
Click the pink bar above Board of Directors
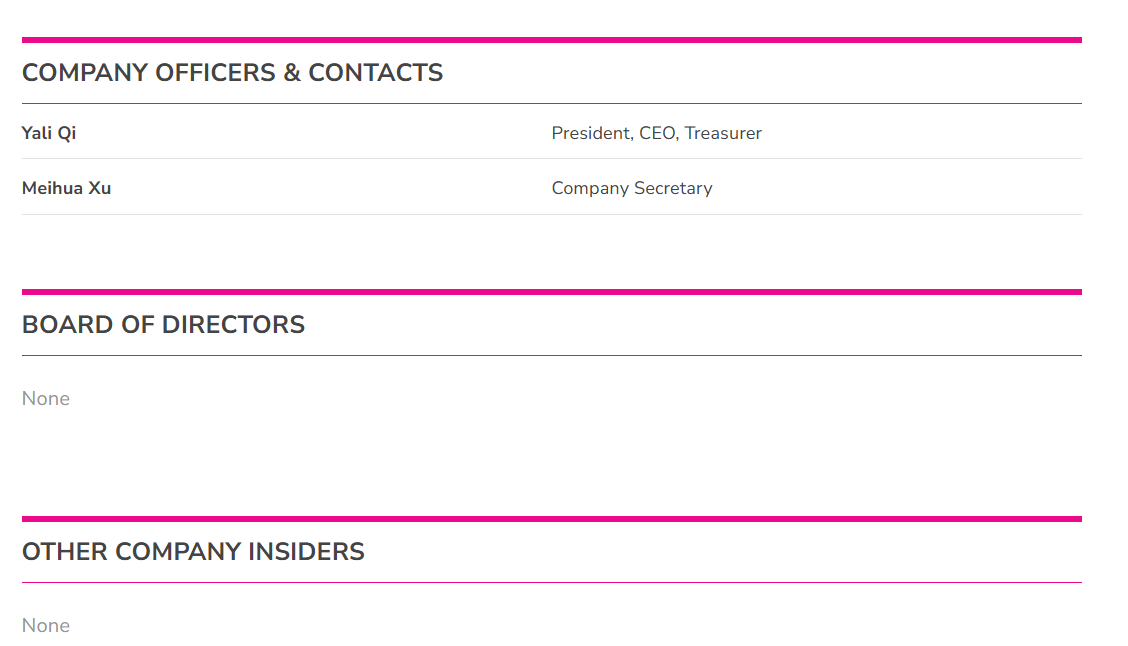point(552,292)
